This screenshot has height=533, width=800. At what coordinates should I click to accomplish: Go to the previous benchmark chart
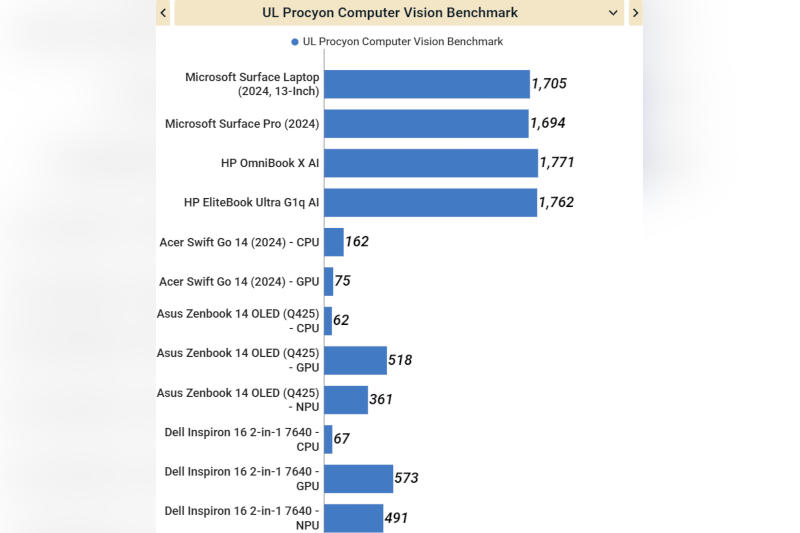[163, 13]
